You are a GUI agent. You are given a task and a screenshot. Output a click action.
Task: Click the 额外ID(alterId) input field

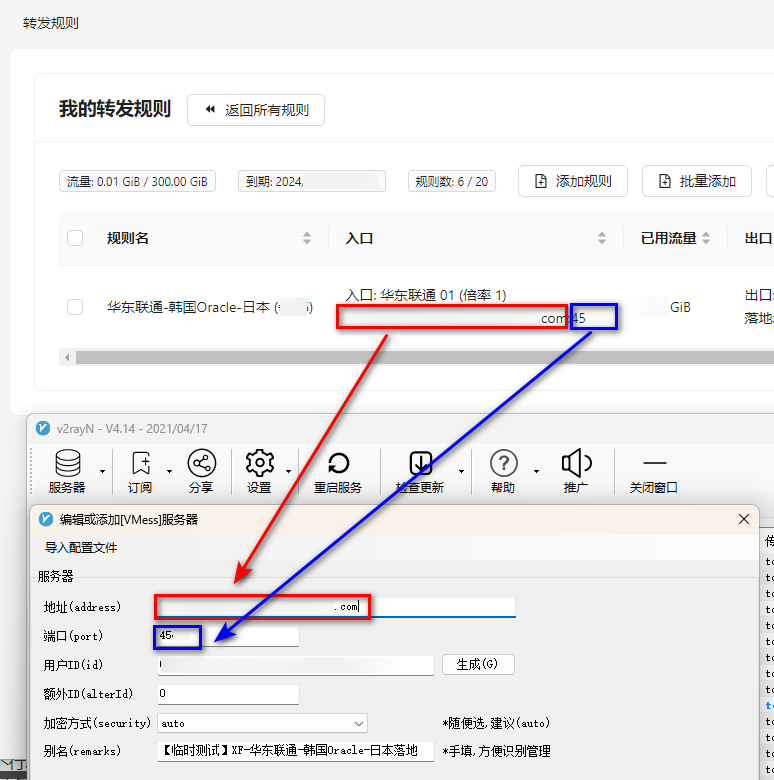(228, 694)
